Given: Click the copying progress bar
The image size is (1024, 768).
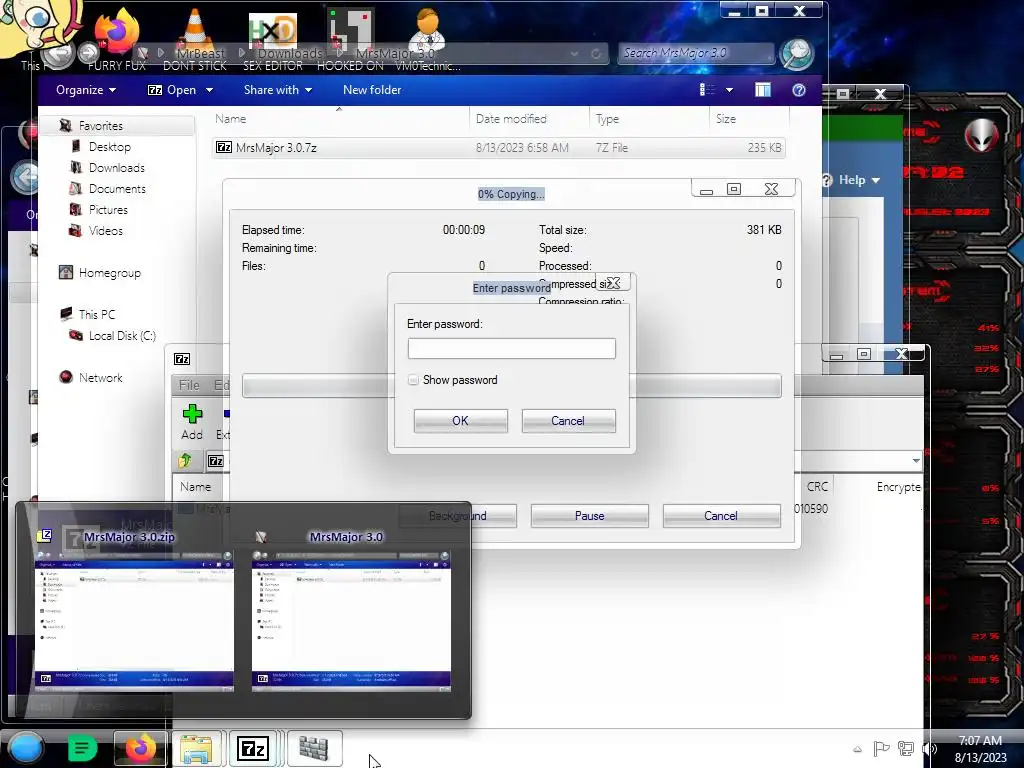Looking at the screenshot, I should tap(511, 385).
